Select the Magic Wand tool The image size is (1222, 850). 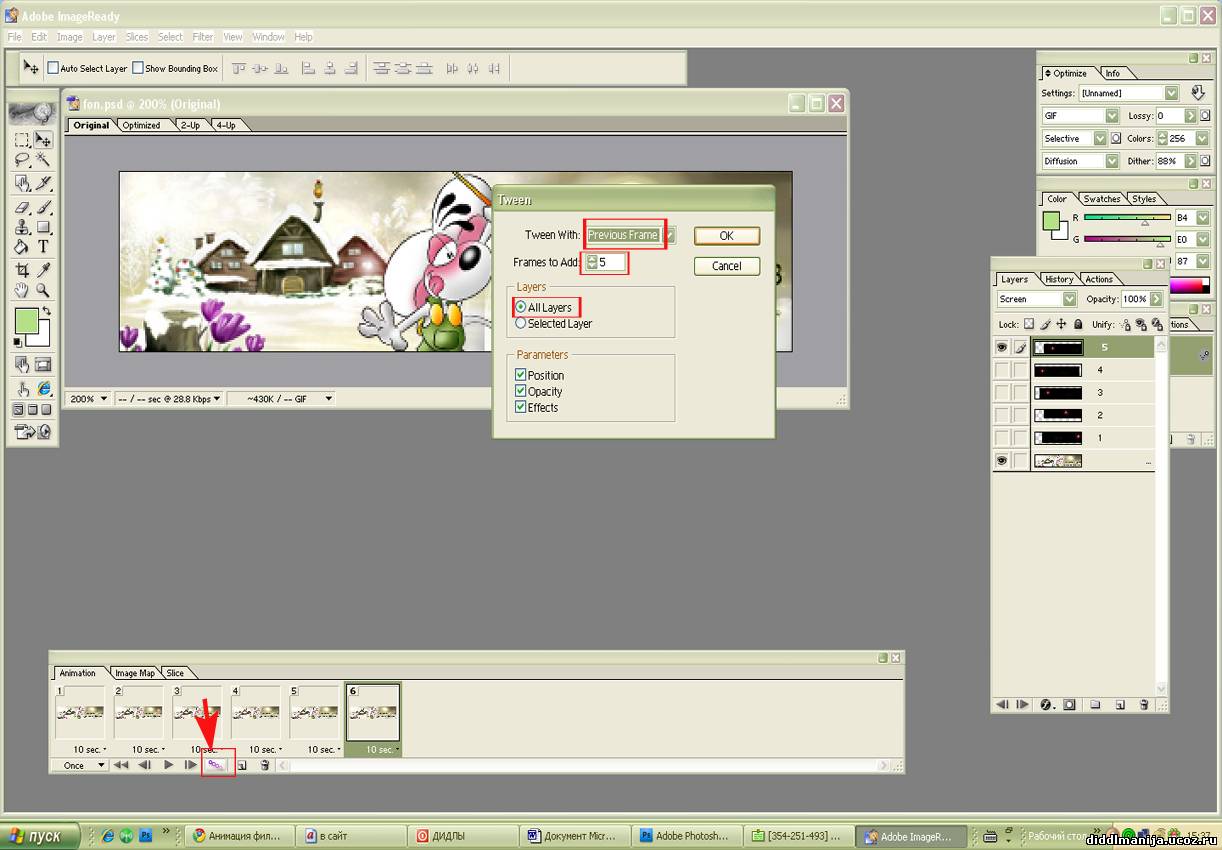(x=43, y=159)
